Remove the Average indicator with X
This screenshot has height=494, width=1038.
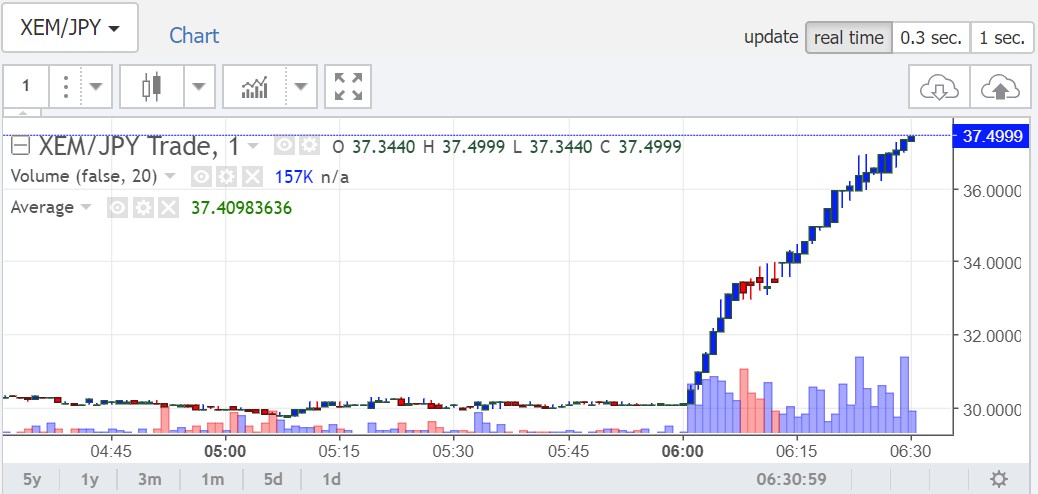(168, 208)
